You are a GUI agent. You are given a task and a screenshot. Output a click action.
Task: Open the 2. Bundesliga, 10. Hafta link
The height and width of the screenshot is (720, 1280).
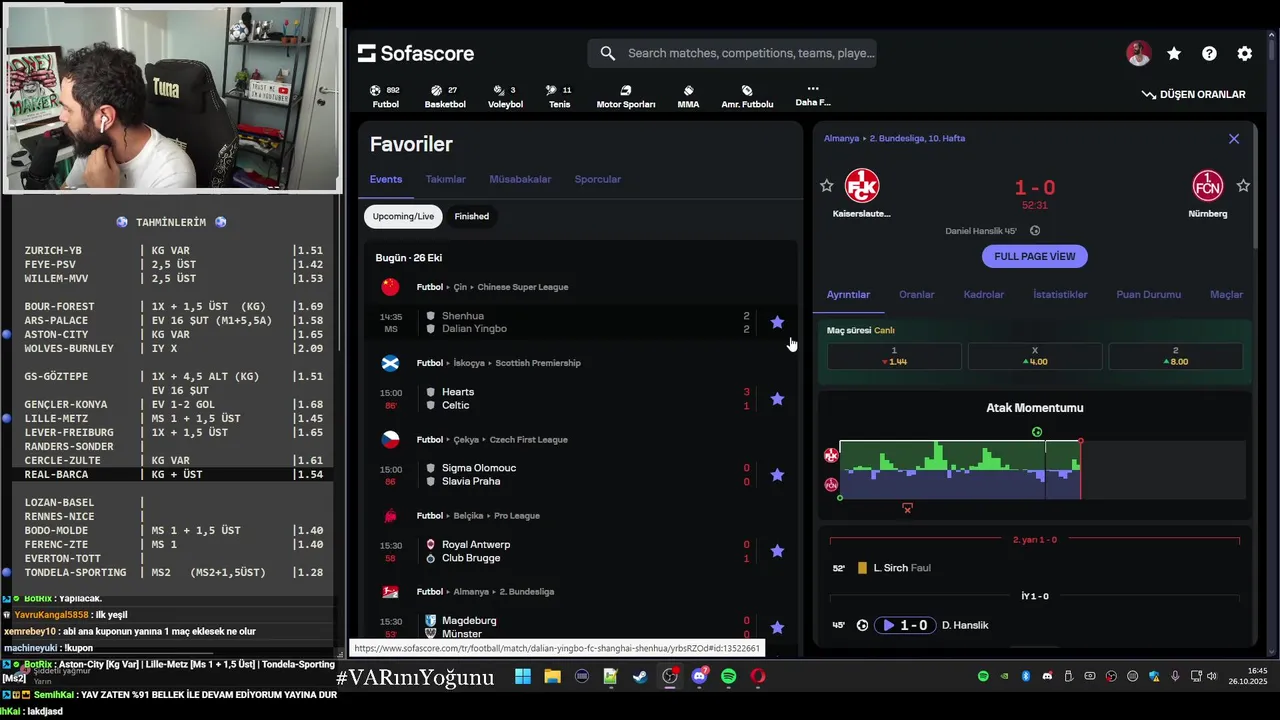click(918, 139)
